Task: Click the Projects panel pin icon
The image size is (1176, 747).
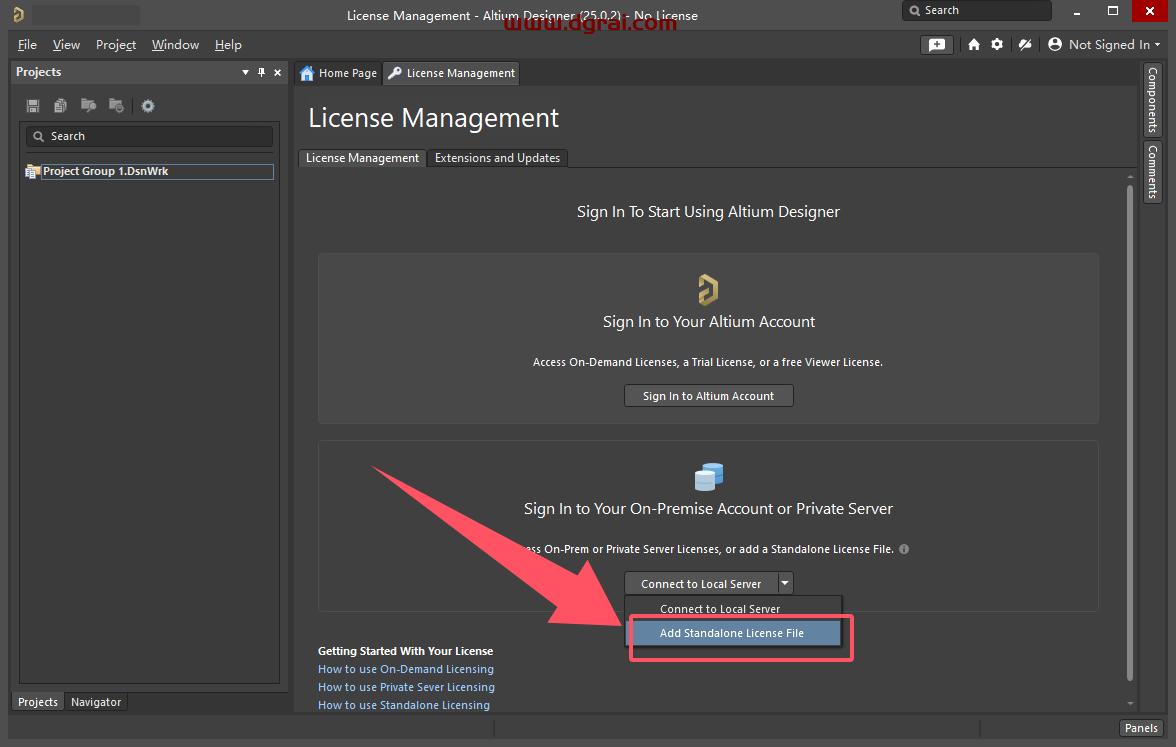Action: (x=262, y=72)
